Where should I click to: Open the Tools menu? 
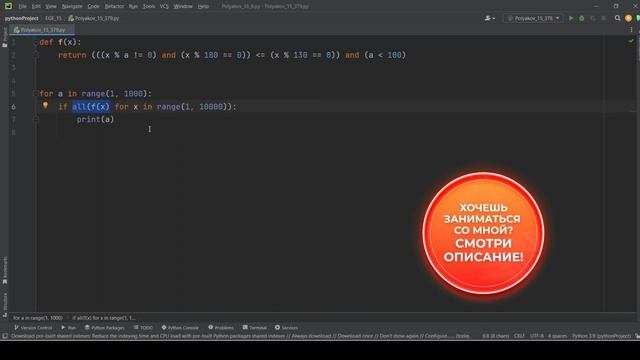(149, 6)
